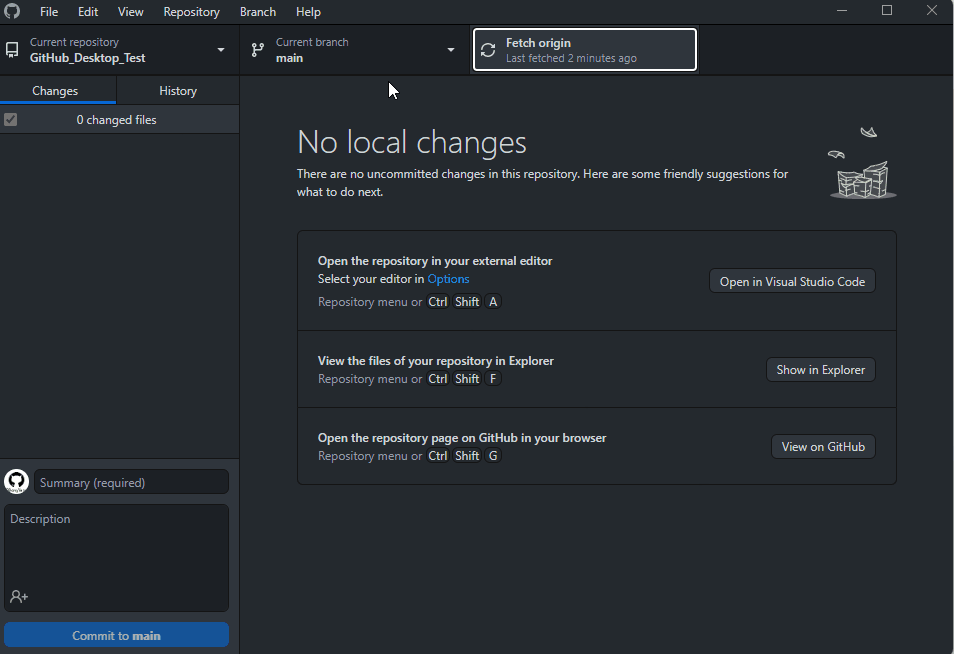Open the Repository menu

click(x=191, y=12)
